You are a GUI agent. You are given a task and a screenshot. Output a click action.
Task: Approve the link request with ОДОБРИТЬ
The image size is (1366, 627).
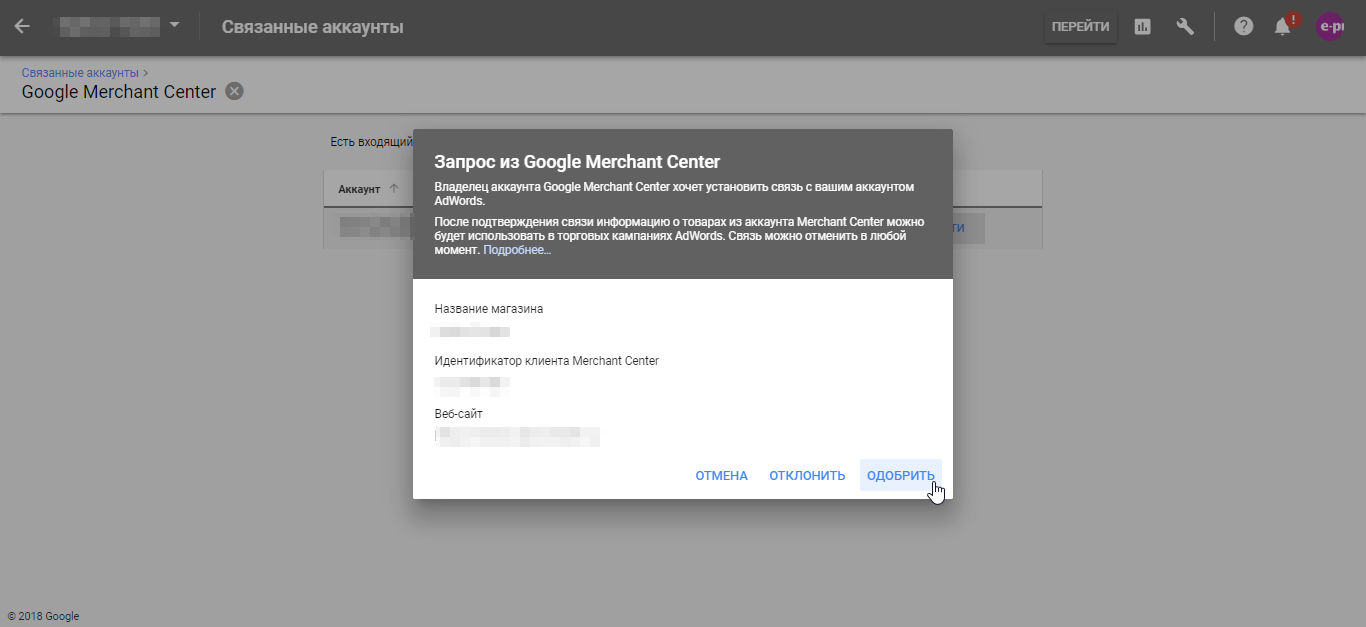point(900,476)
